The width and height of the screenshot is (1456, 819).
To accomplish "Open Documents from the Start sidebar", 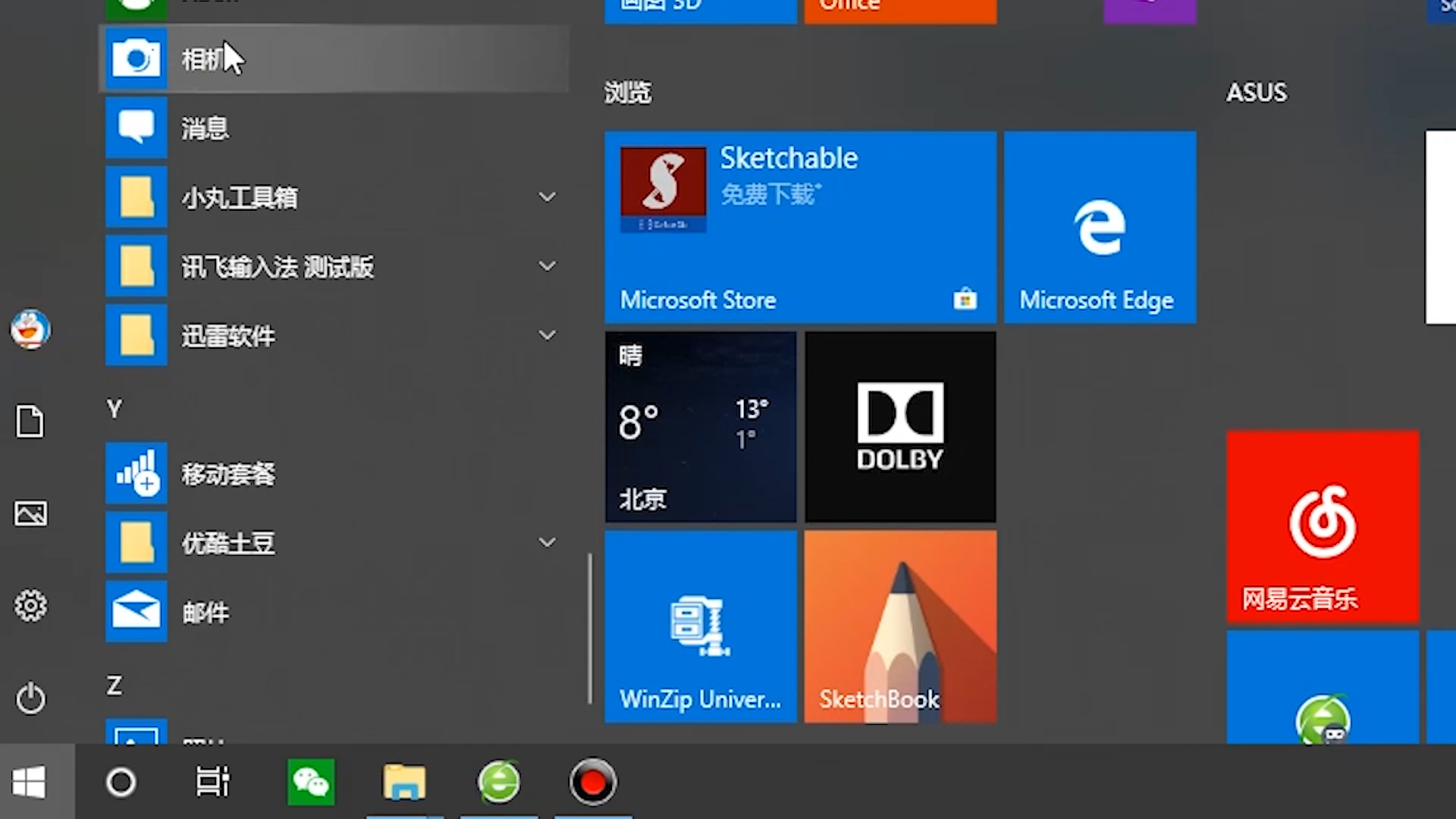I will pos(30,422).
